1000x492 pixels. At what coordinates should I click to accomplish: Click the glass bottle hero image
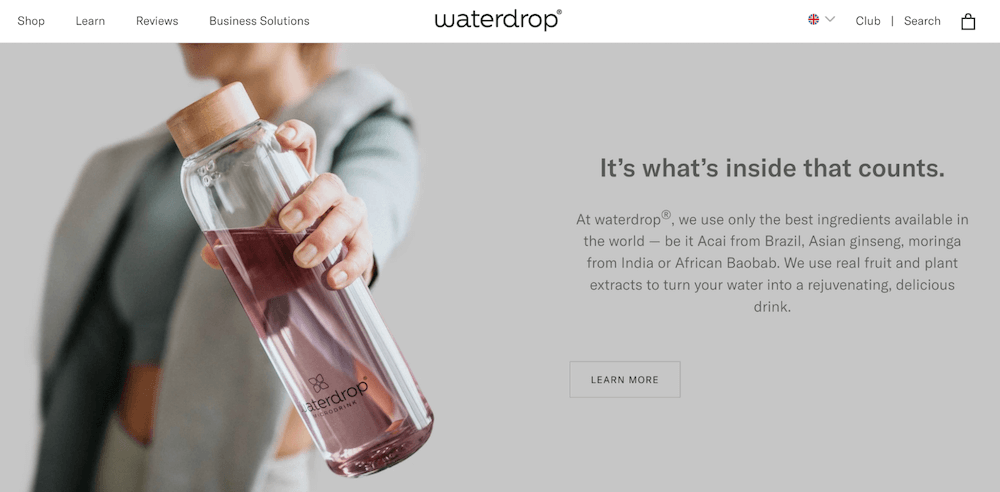300,281
